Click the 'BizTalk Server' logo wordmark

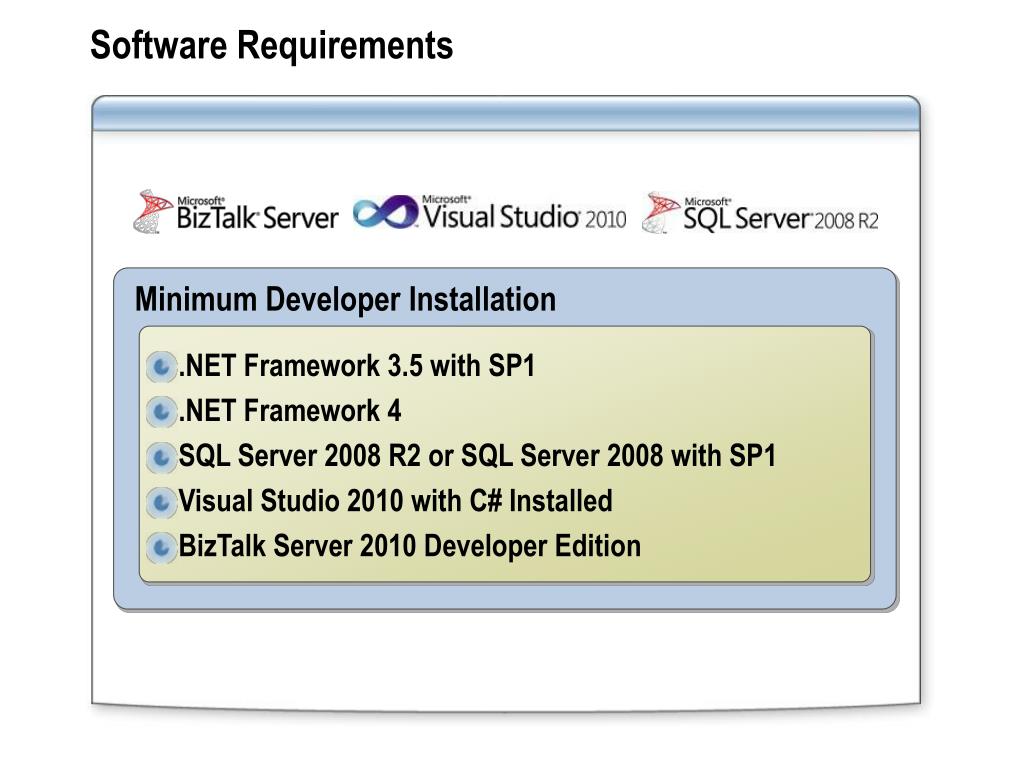(x=257, y=214)
